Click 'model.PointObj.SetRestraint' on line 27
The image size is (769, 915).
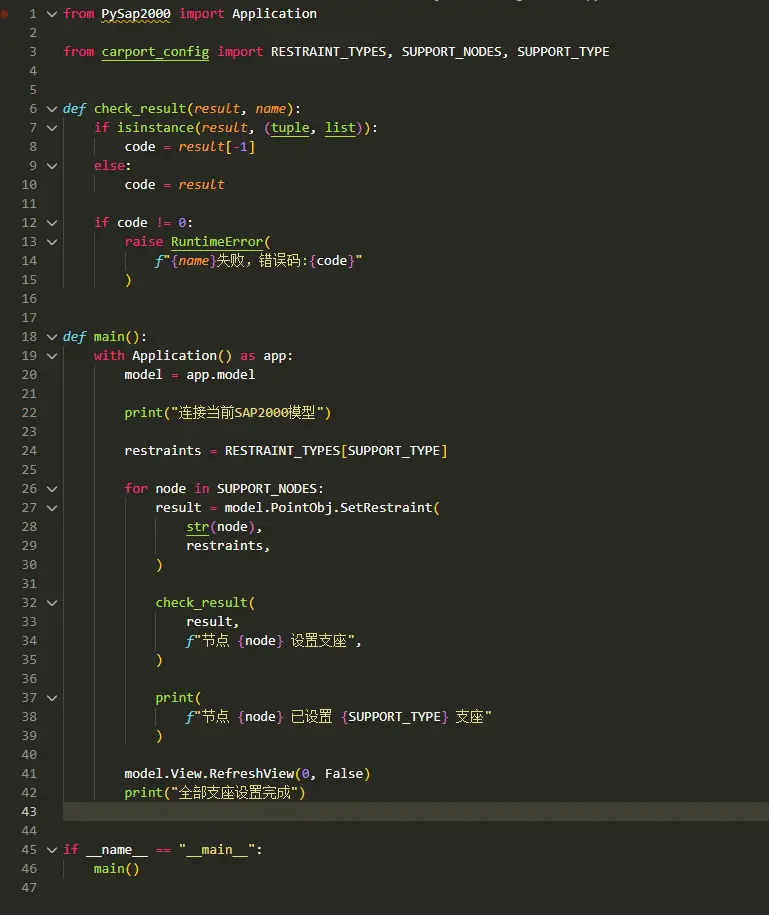328,508
